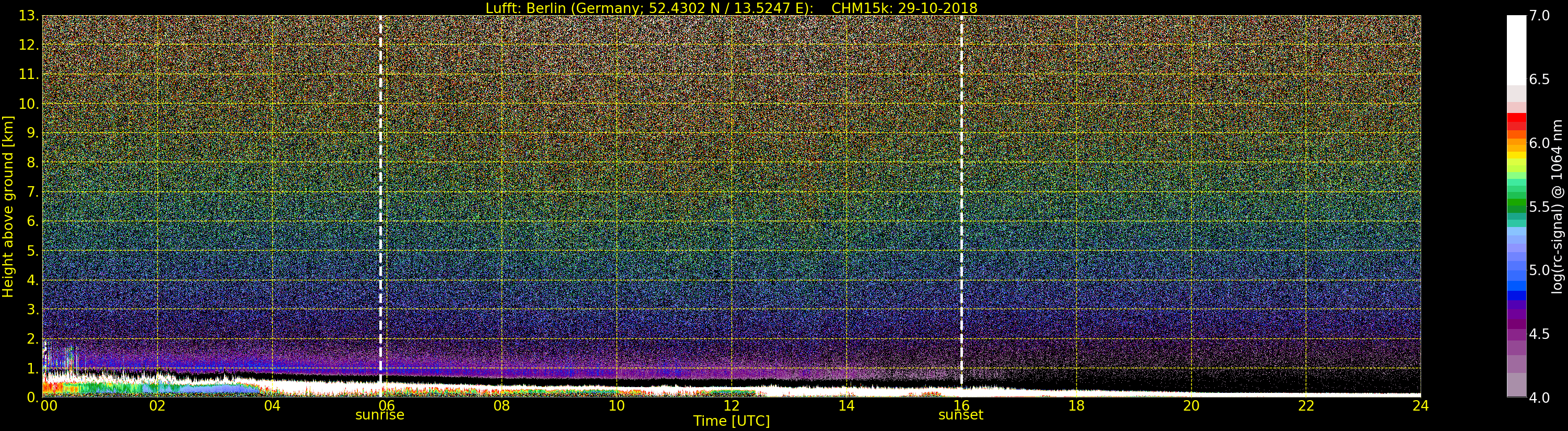
Task: Click the '11.' height tick label
Action: (29, 74)
